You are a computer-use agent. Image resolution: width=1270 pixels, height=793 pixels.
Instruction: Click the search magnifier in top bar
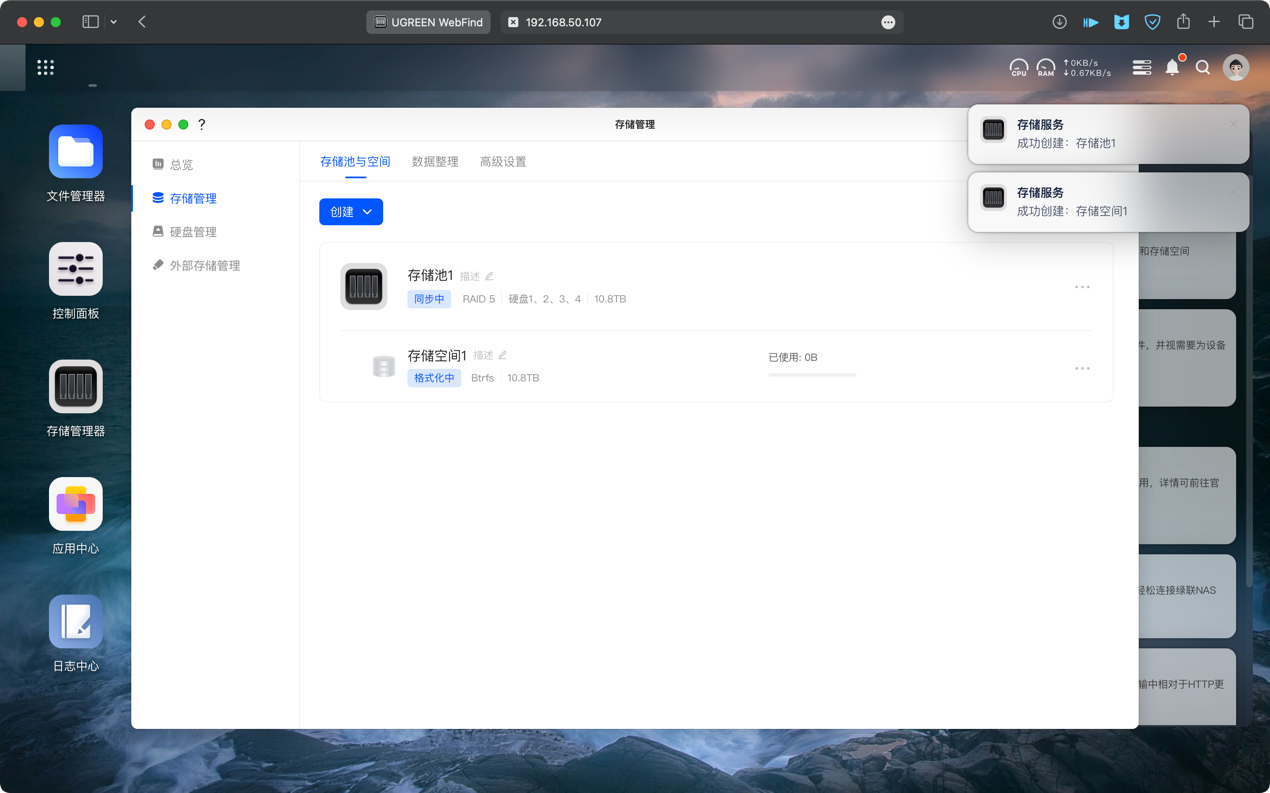coord(1203,68)
